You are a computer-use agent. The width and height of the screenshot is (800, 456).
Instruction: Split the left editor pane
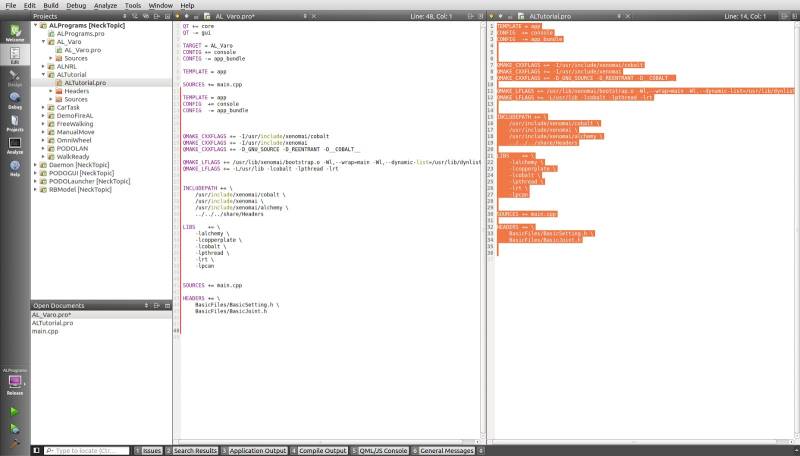click(x=471, y=16)
